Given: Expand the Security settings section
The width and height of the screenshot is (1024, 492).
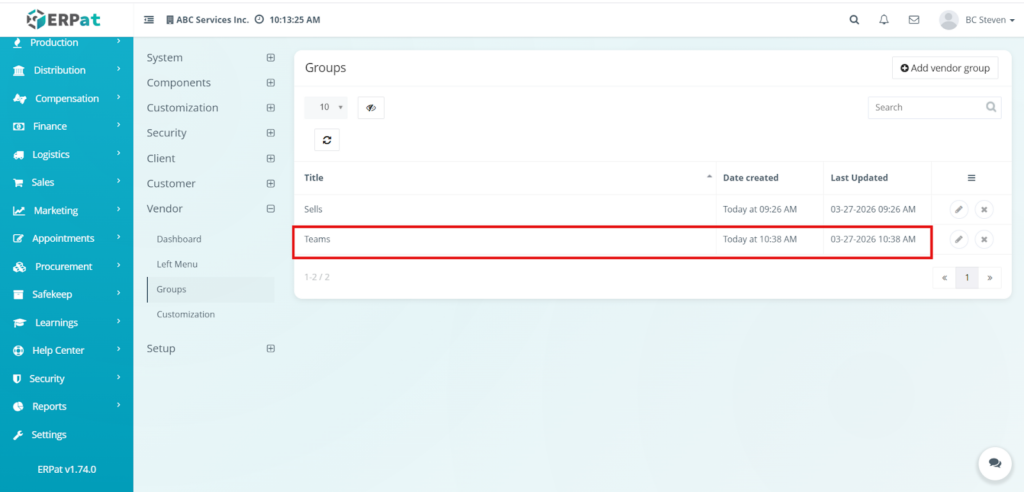Looking at the screenshot, I should (x=270, y=133).
